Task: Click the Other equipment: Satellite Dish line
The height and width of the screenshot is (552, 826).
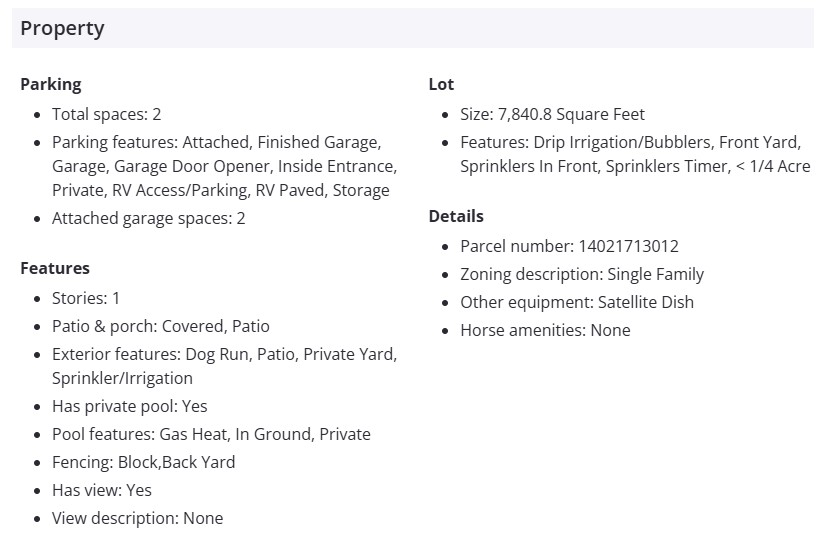Action: click(576, 302)
